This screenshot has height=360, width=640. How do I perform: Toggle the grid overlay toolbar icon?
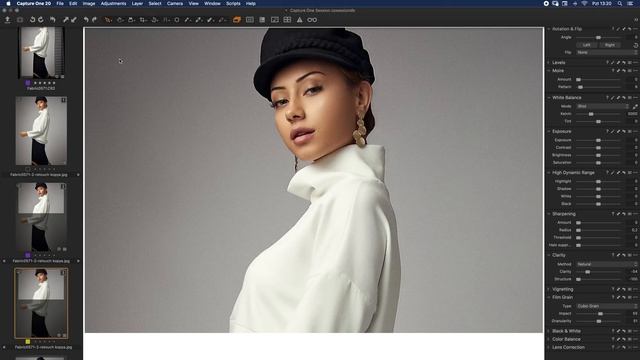287,20
